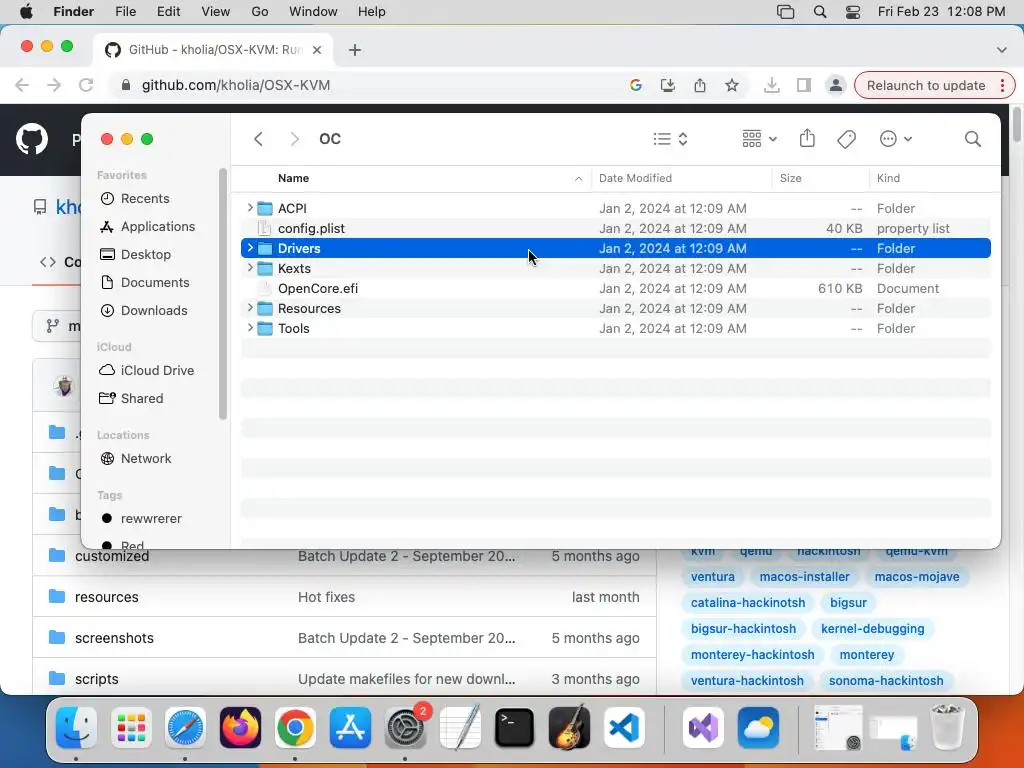
Task: Expand the Kexts folder
Action: (x=249, y=268)
